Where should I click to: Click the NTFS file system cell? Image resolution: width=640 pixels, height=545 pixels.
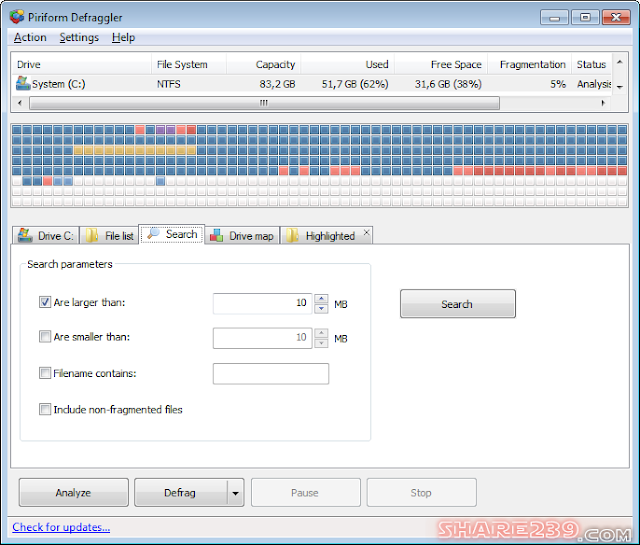click(x=169, y=84)
